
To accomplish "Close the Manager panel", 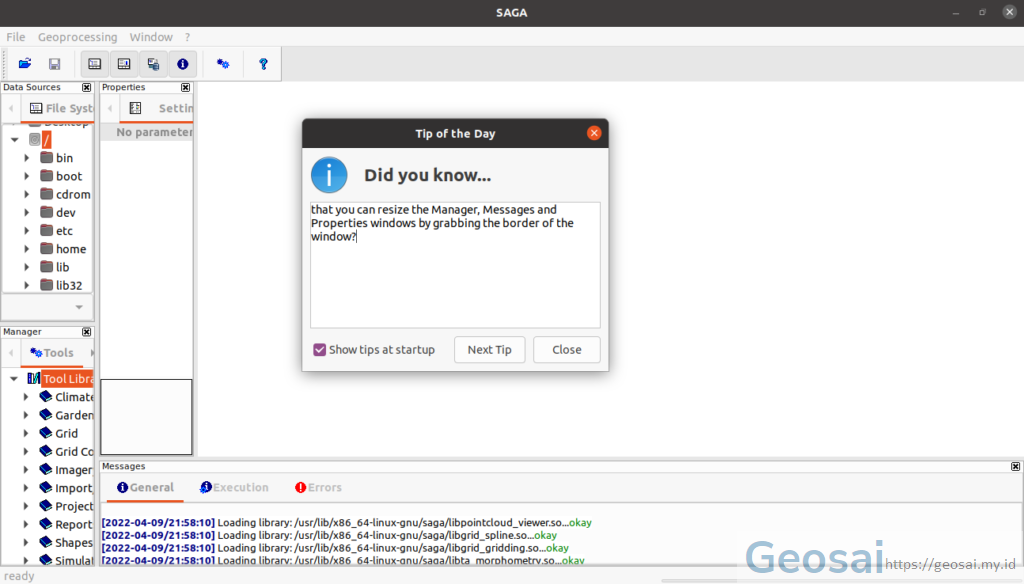I will tap(86, 332).
